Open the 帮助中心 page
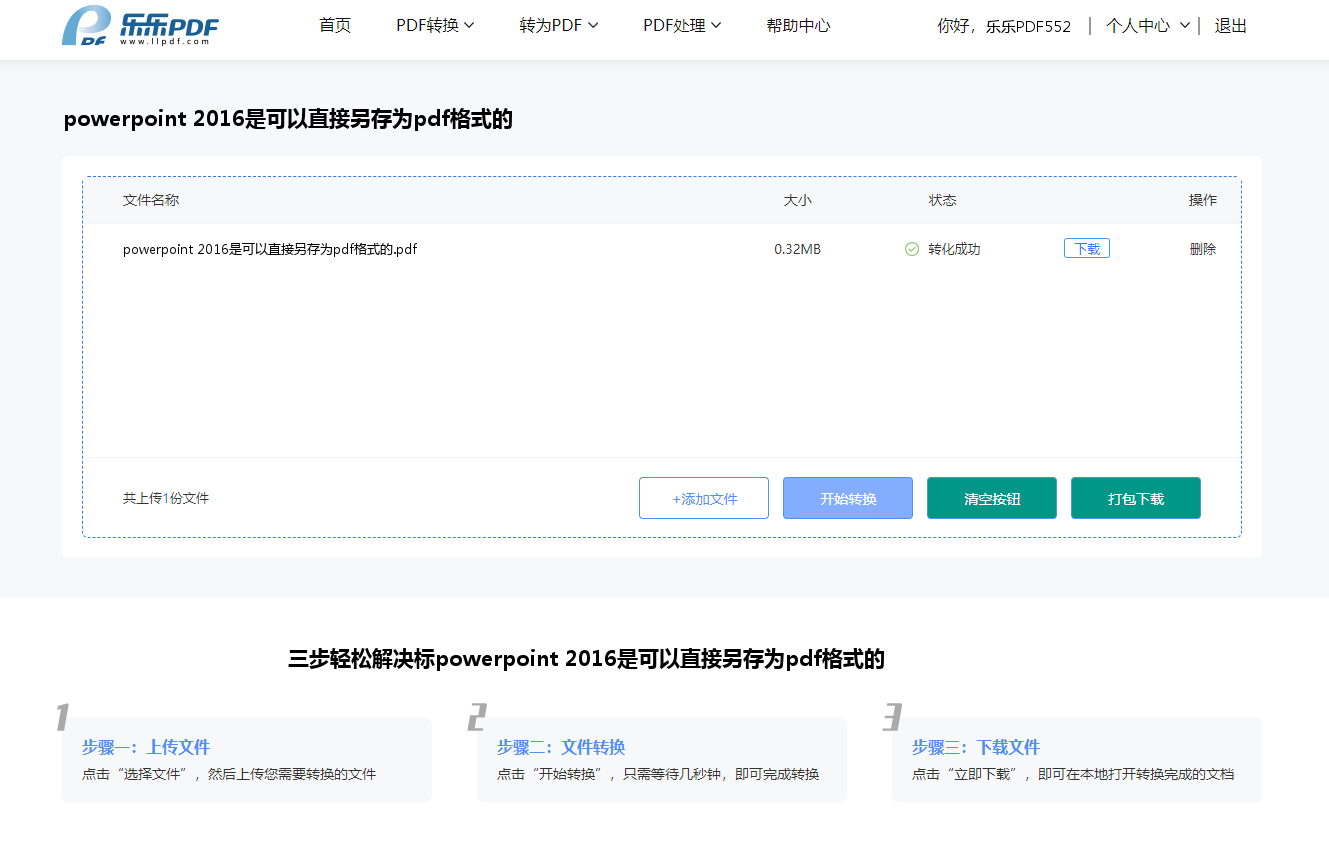 (798, 26)
